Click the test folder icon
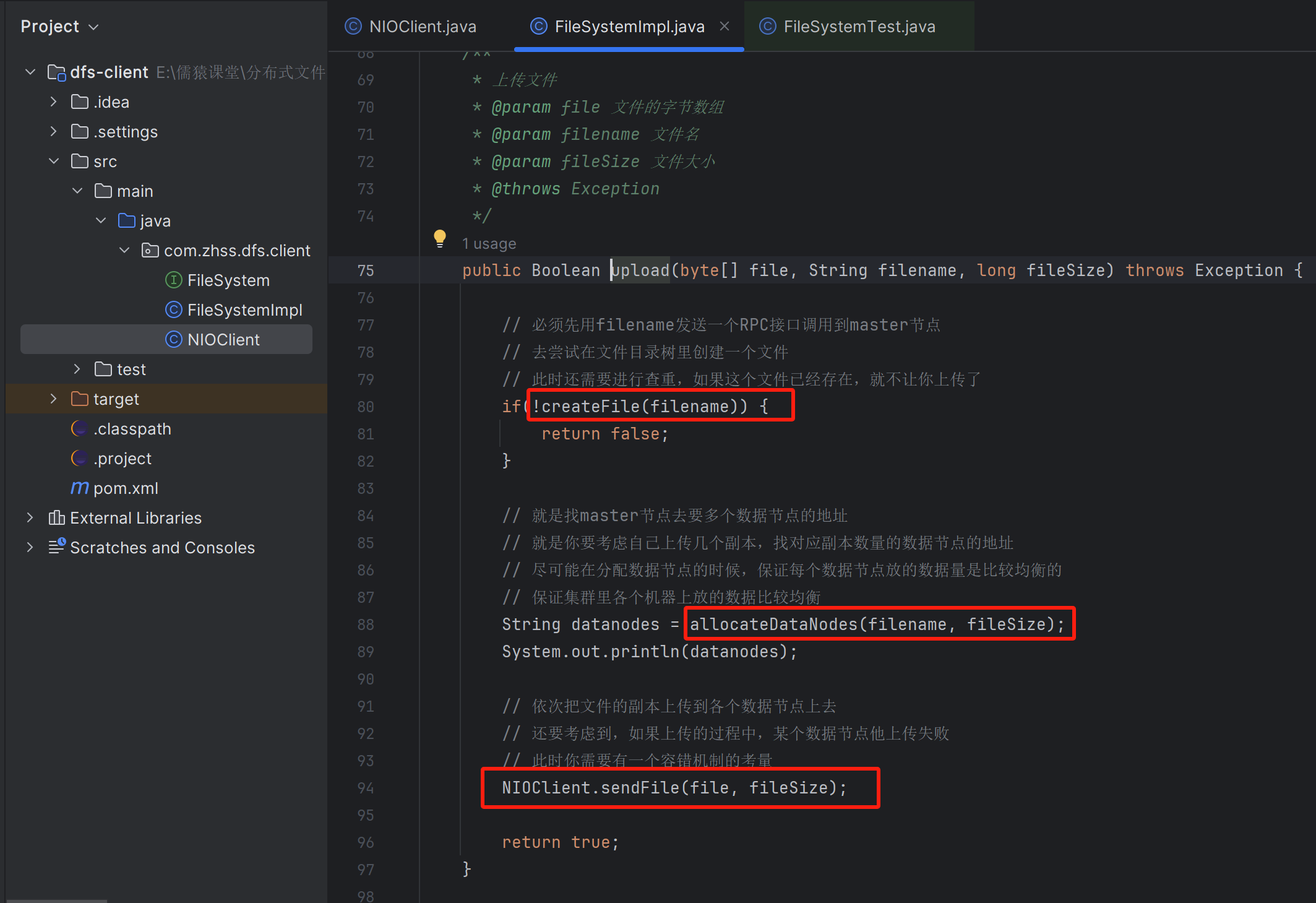Viewport: 1316px width, 903px height. click(x=103, y=369)
